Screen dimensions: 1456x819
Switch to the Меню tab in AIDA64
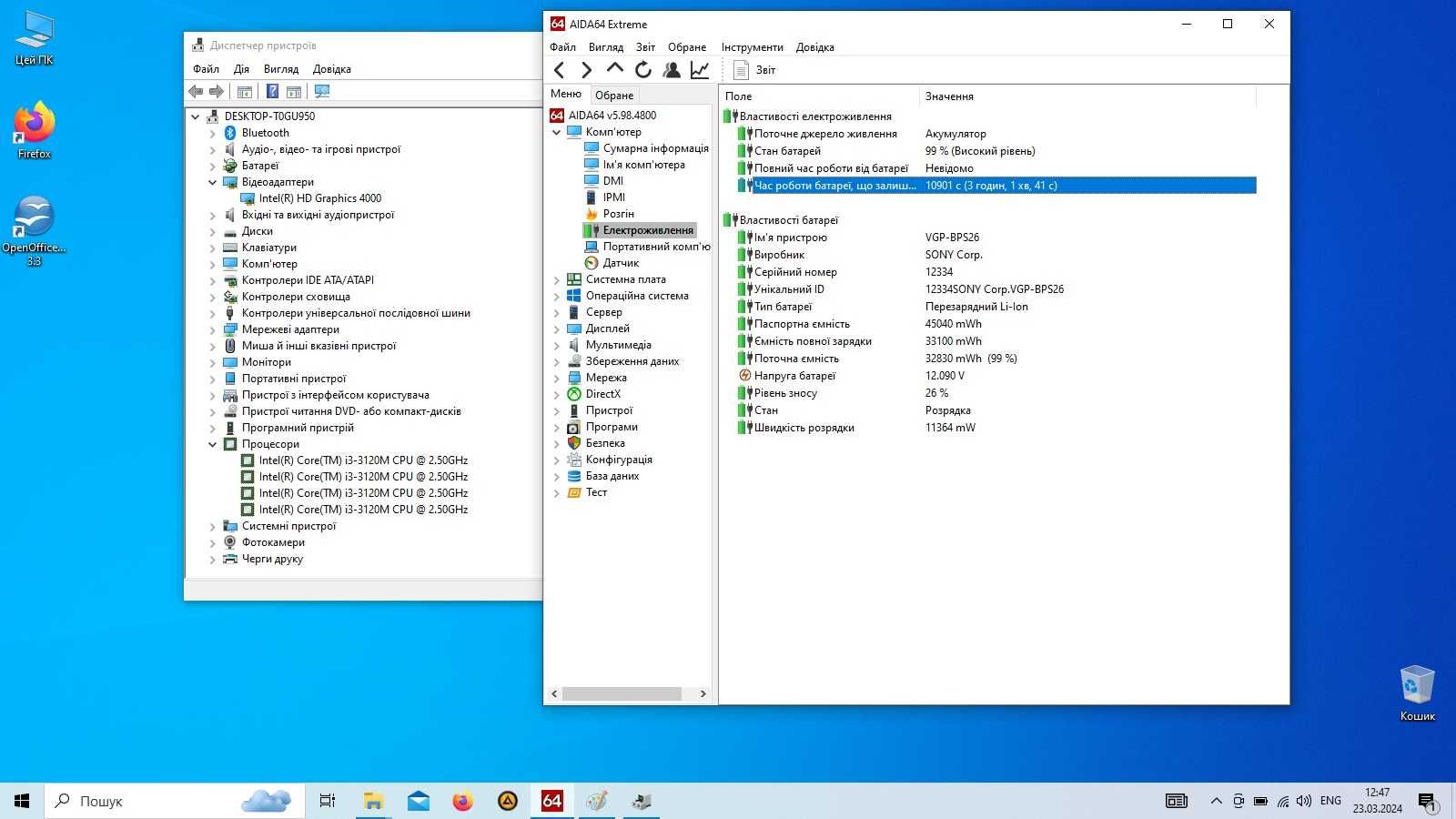[x=566, y=94]
